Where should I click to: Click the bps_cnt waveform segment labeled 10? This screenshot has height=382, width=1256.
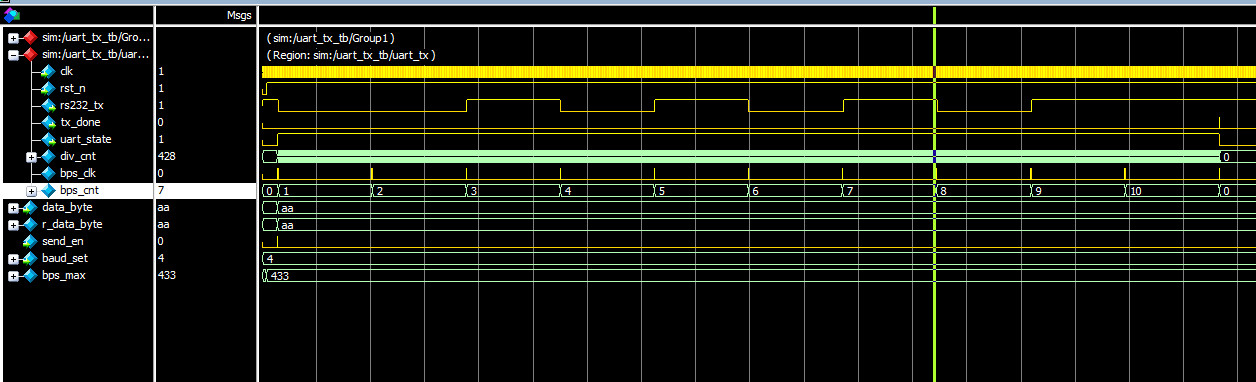pos(1172,190)
